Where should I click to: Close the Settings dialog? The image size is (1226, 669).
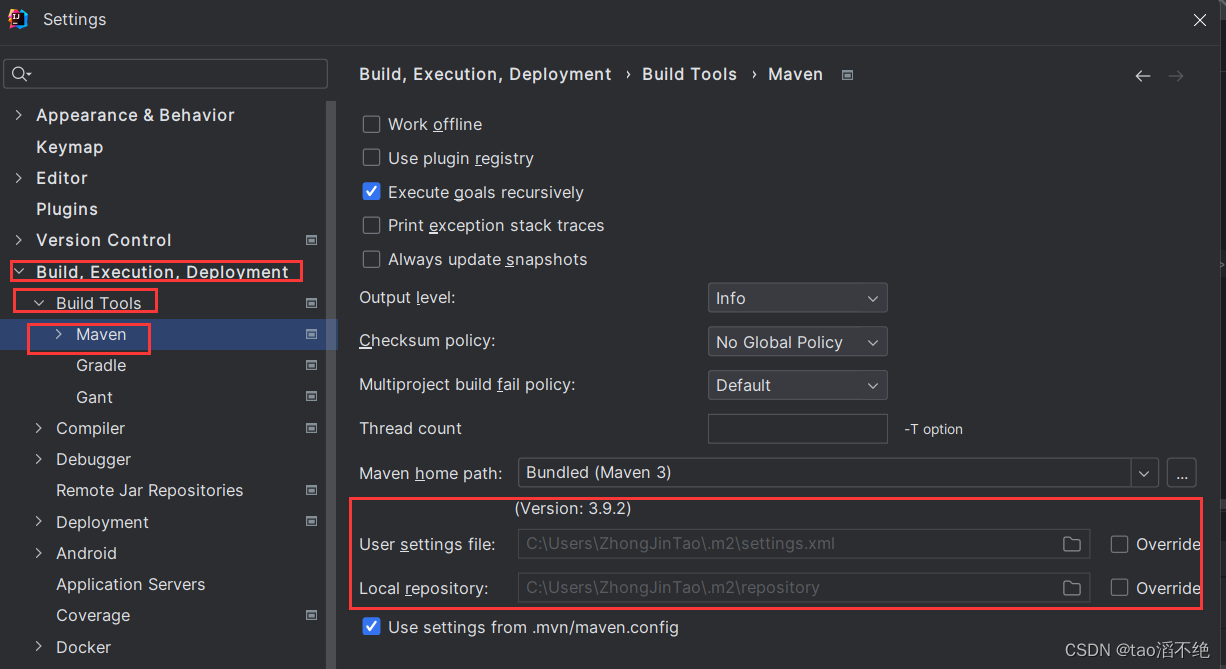pos(1200,20)
